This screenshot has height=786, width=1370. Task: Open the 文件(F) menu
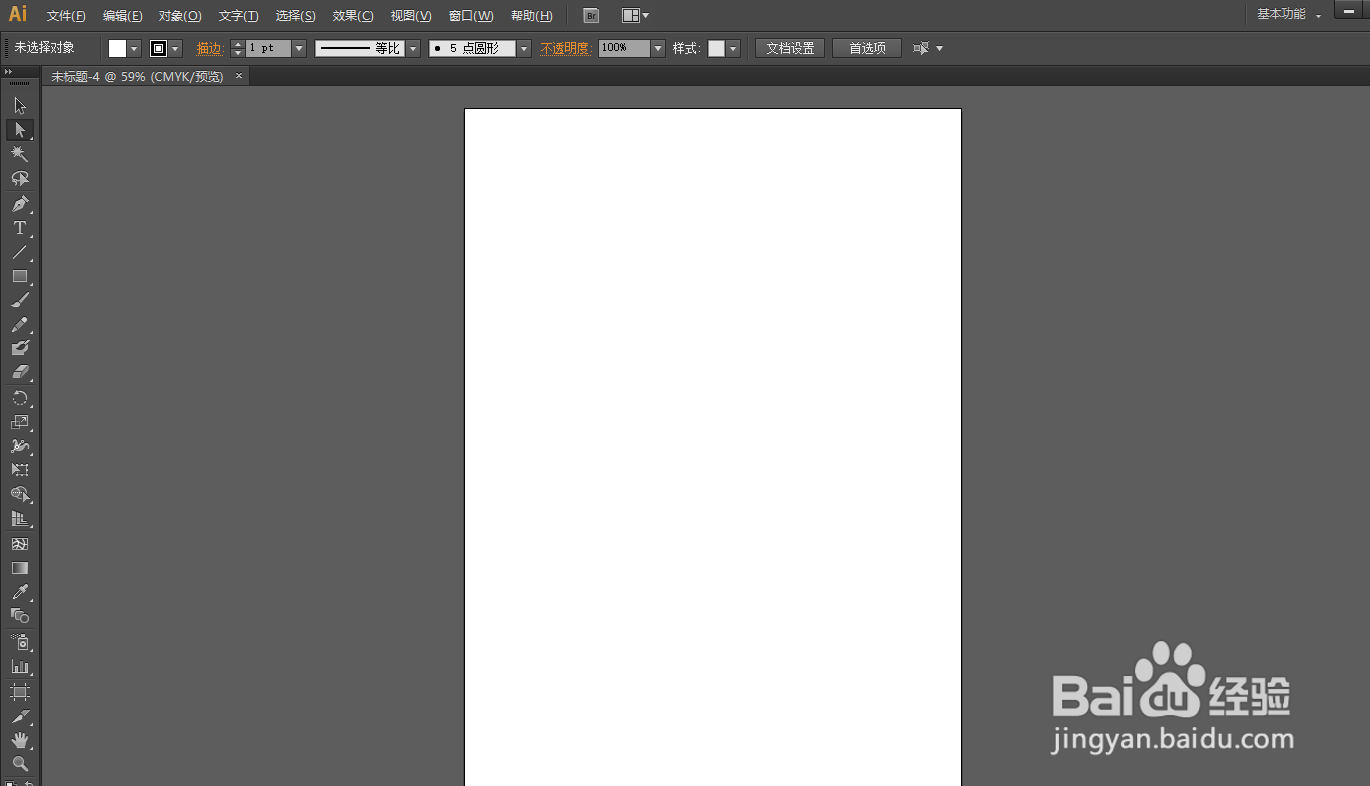pos(66,16)
